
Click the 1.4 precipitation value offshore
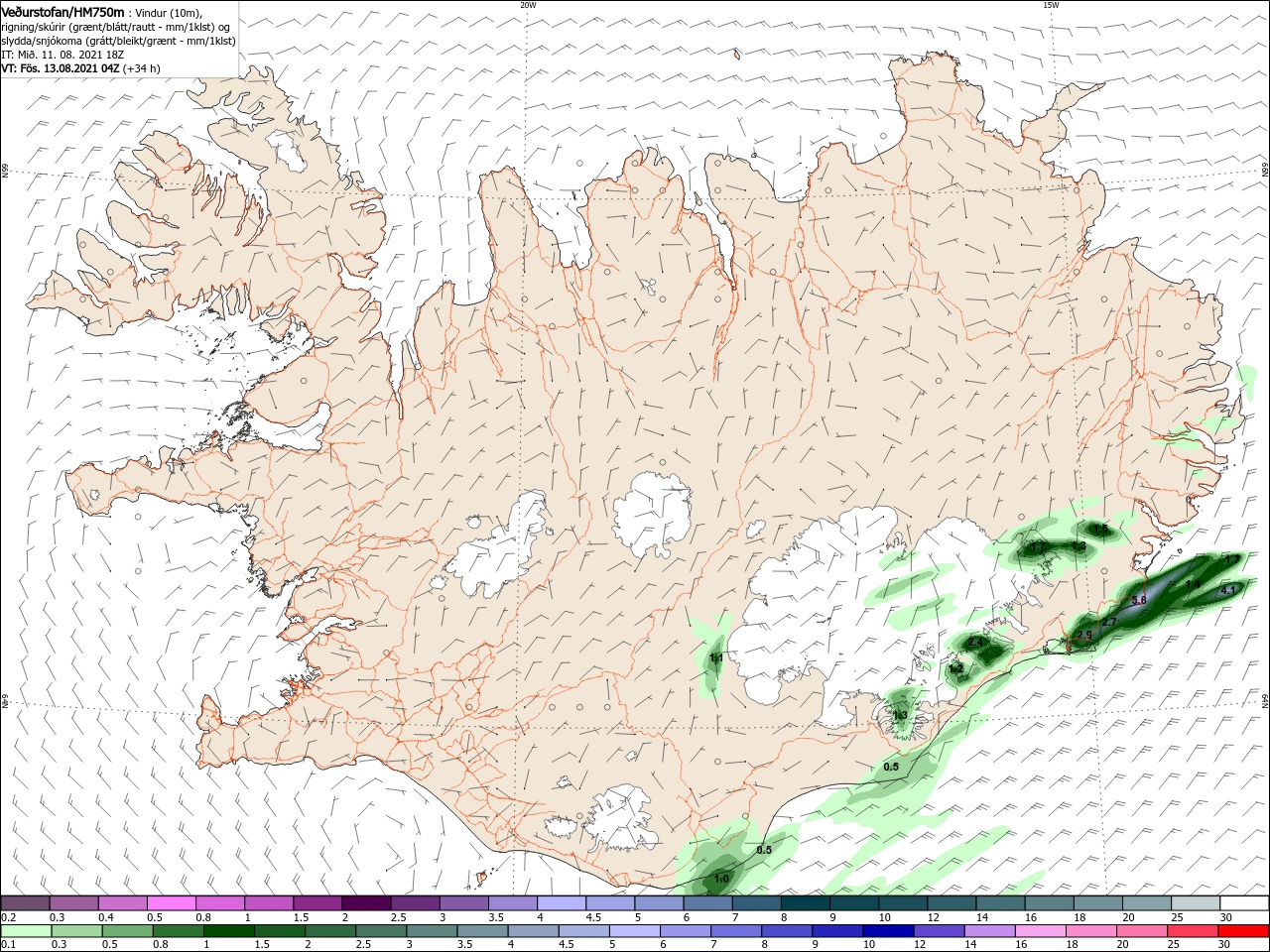(1194, 584)
